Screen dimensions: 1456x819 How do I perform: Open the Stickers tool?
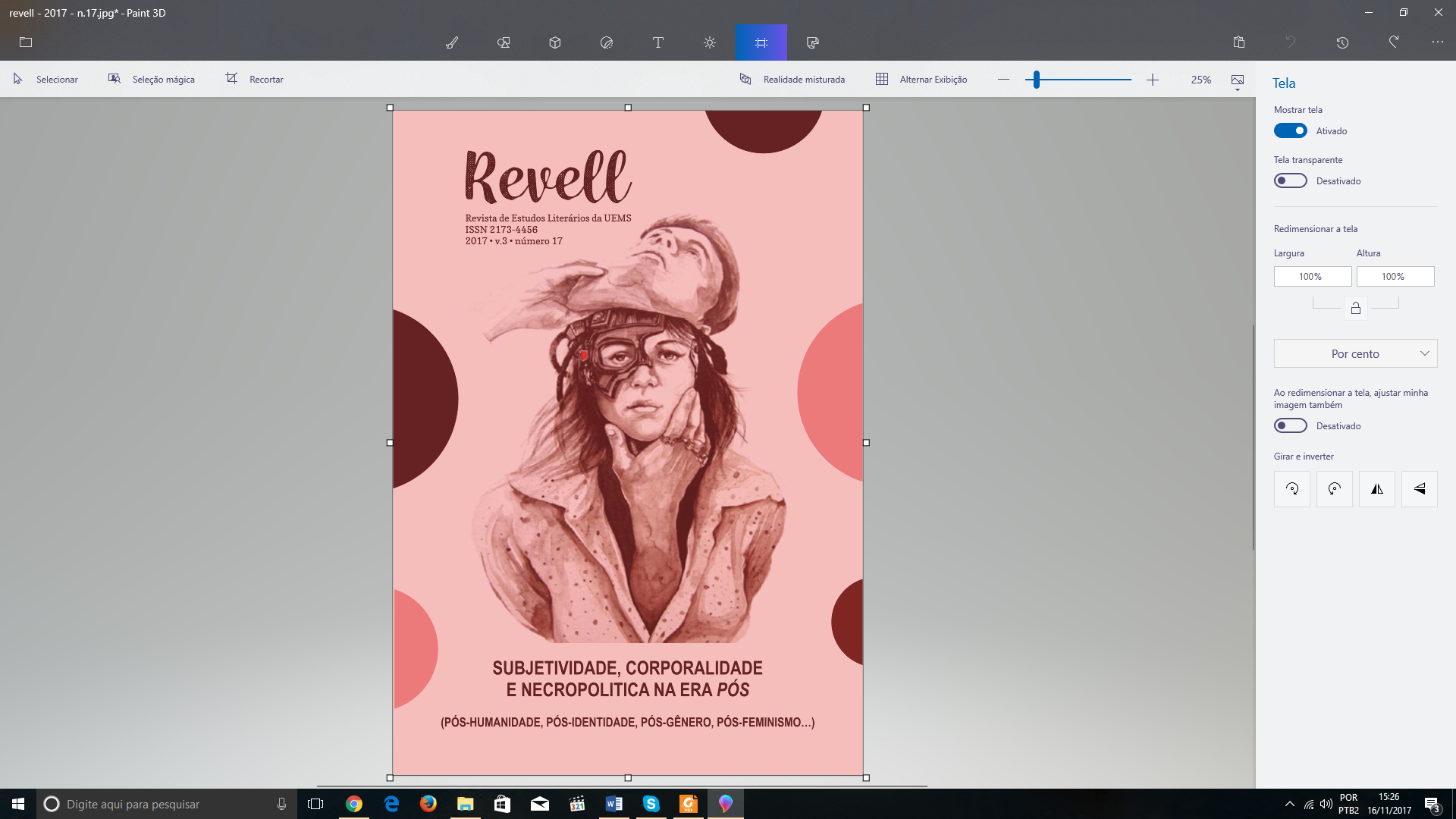point(607,42)
